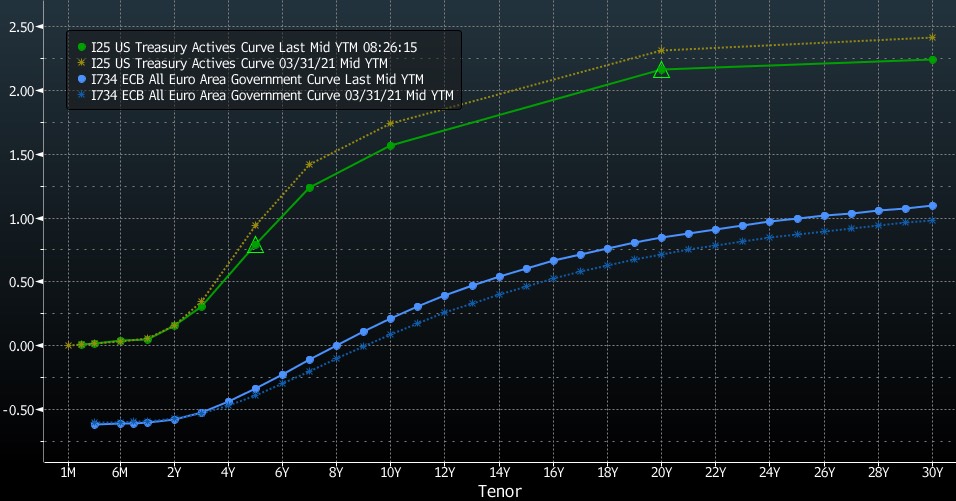The image size is (956, 501).
Task: Select the yellow star data point at 30Y
Action: coord(932,37)
